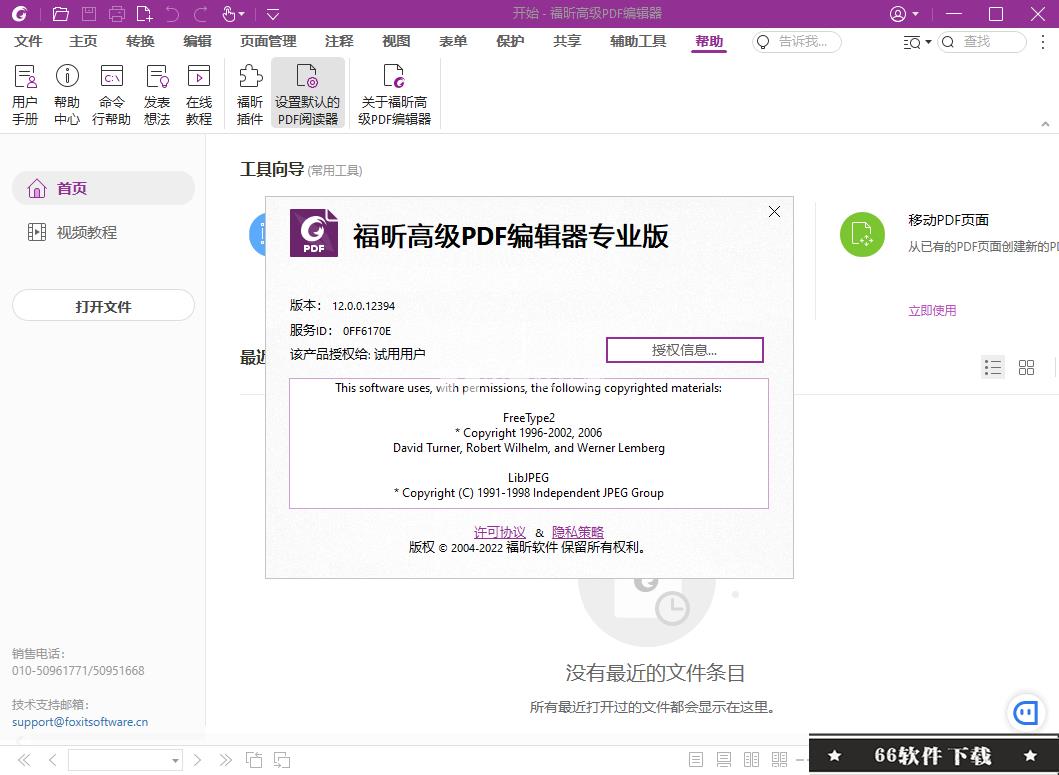Click the 查找 (Find) search field

pos(982,42)
